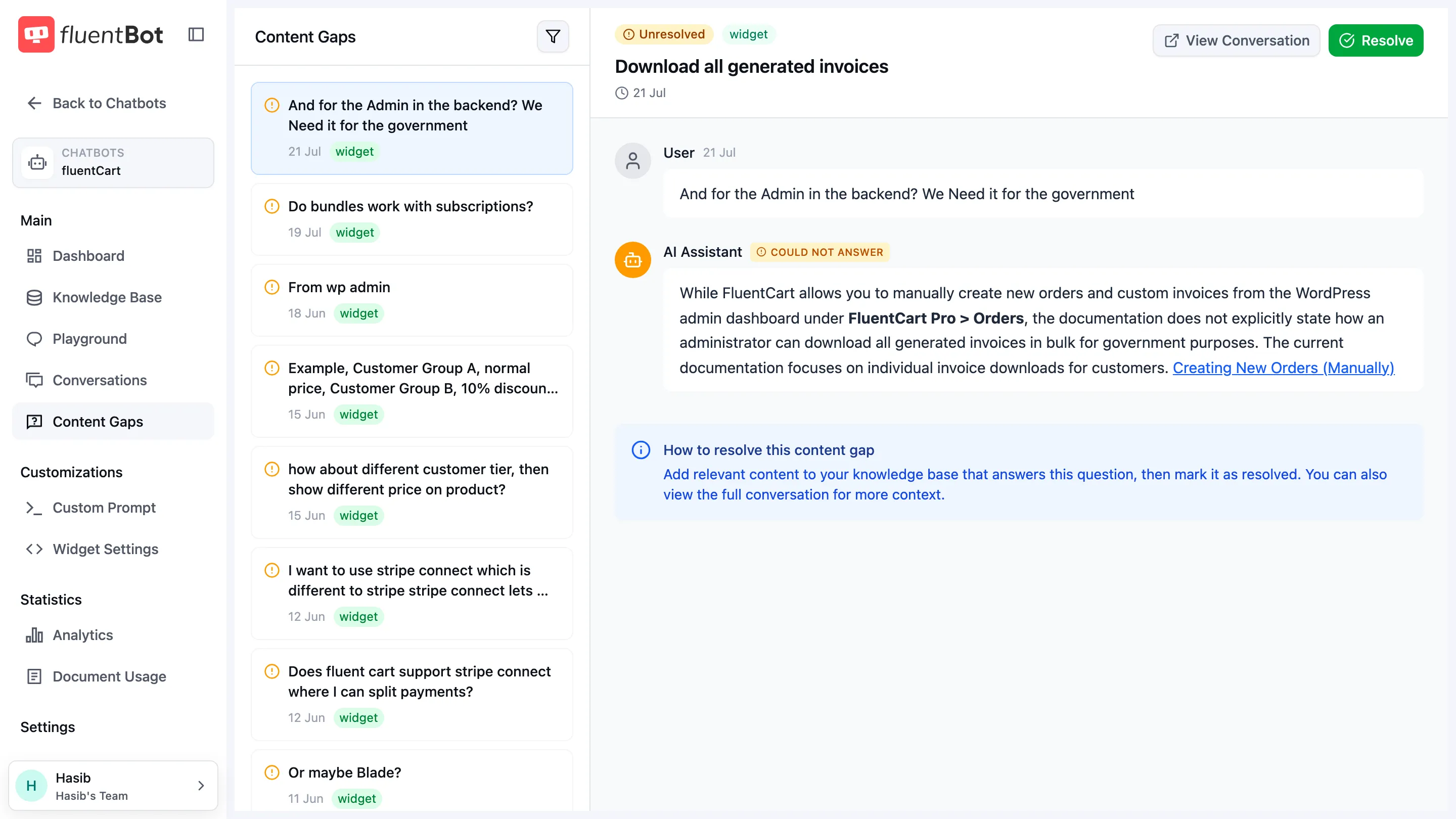Click the orange AI Assistant robot avatar
This screenshot has height=819, width=1456.
point(632,260)
